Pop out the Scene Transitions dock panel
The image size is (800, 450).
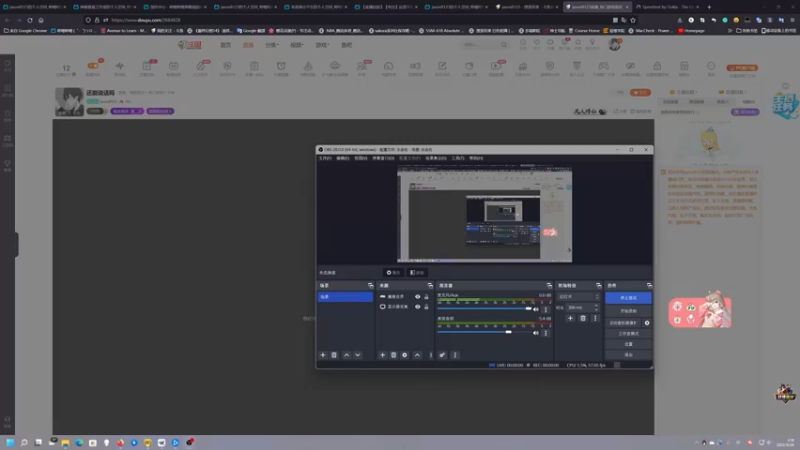point(598,285)
